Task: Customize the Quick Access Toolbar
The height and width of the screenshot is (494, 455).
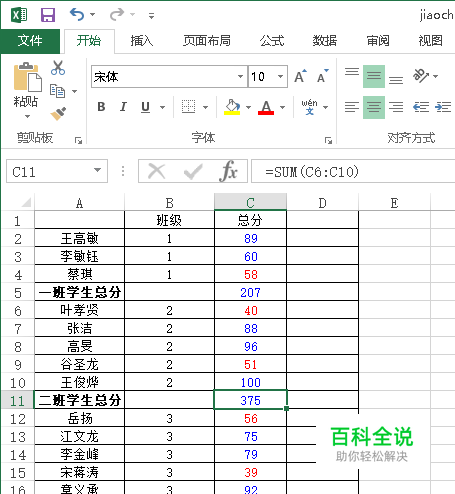Action: pyautogui.click(x=151, y=15)
